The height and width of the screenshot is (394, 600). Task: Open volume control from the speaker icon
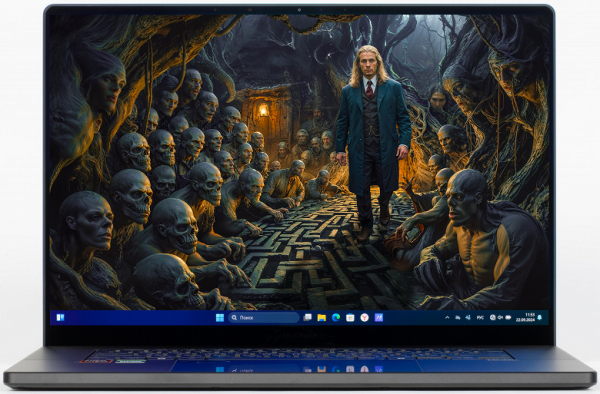pos(500,317)
